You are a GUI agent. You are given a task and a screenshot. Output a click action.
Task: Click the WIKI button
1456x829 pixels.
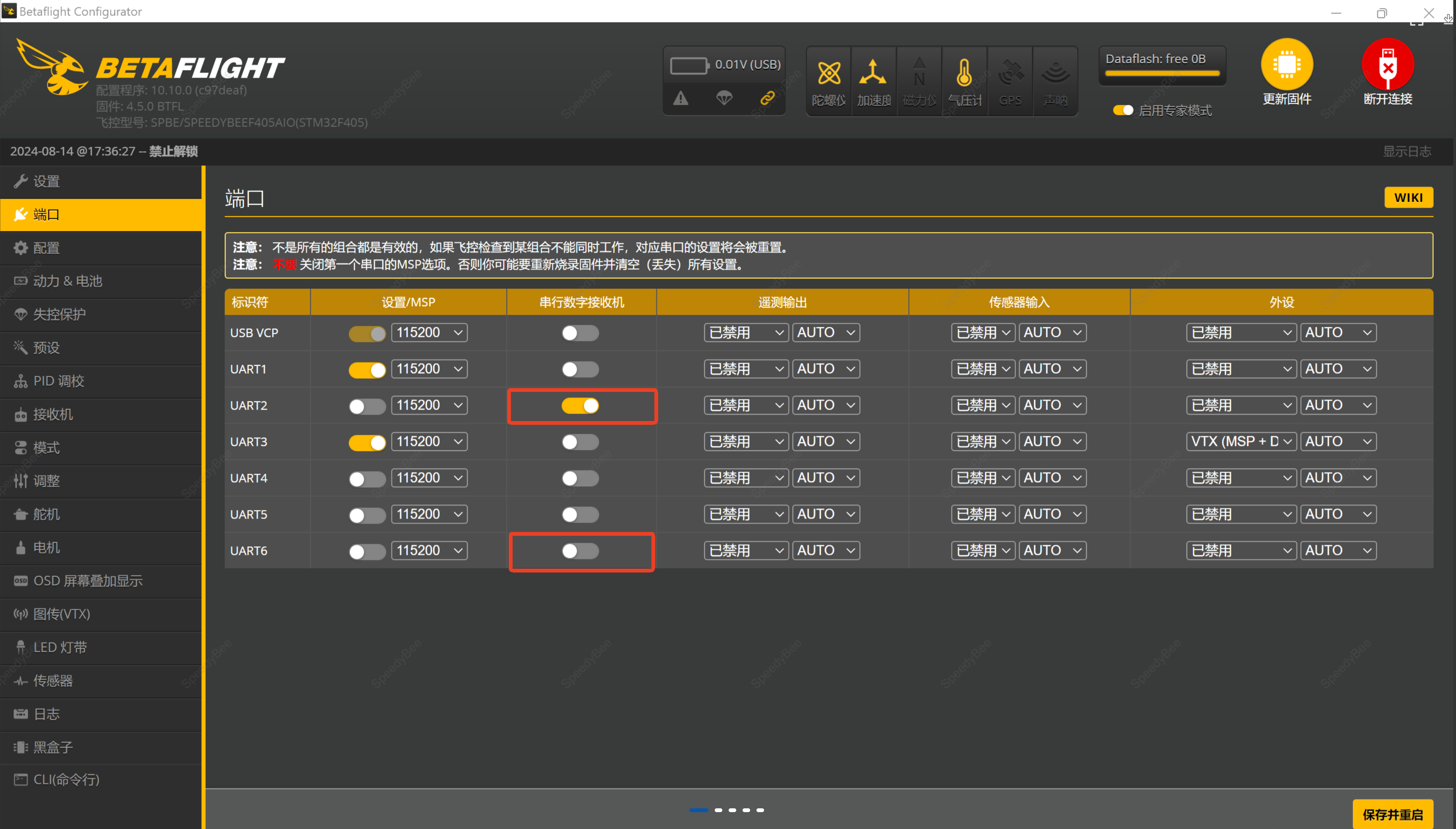pyautogui.click(x=1408, y=197)
